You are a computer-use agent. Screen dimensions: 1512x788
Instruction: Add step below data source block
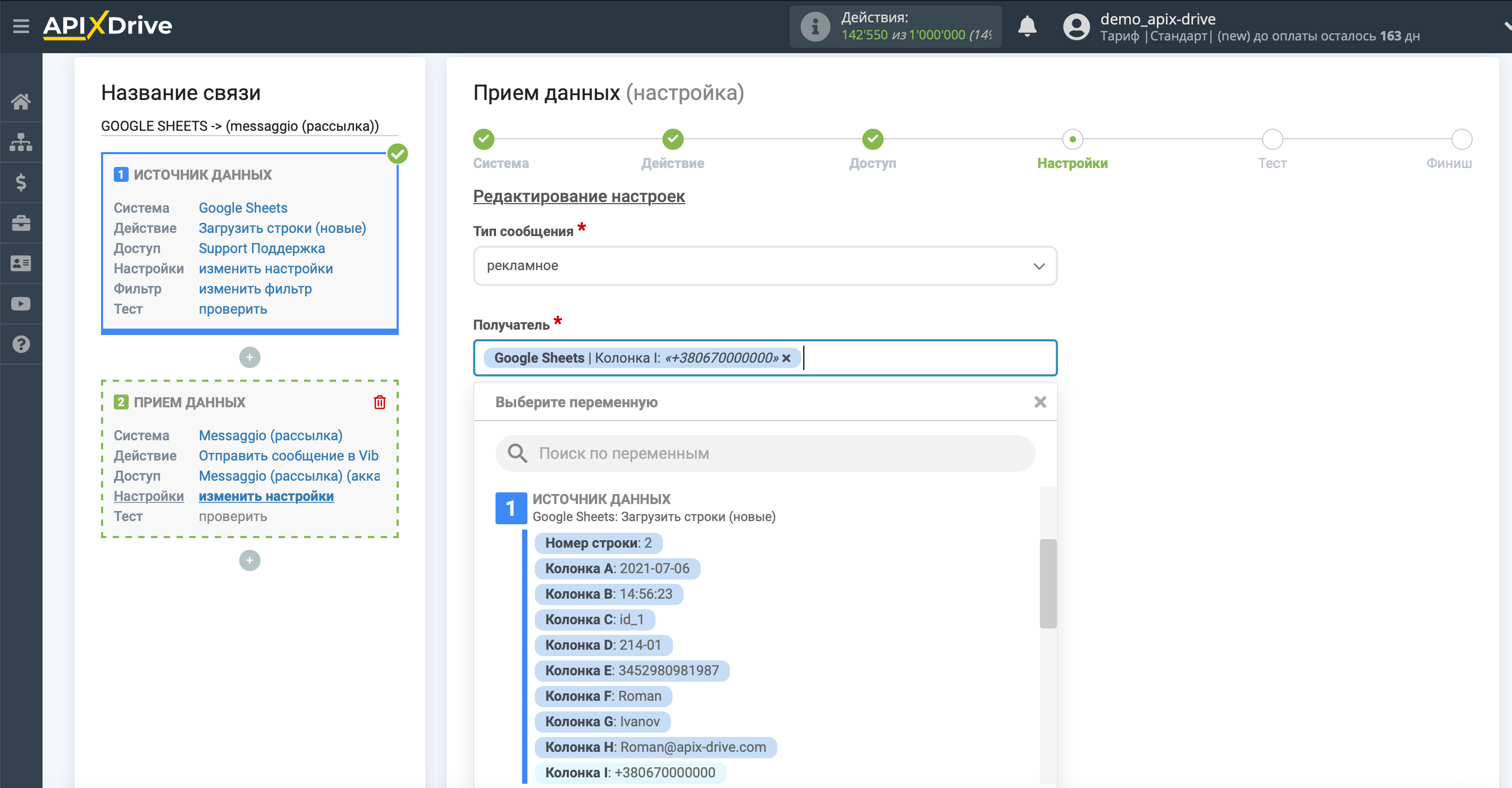pos(249,357)
